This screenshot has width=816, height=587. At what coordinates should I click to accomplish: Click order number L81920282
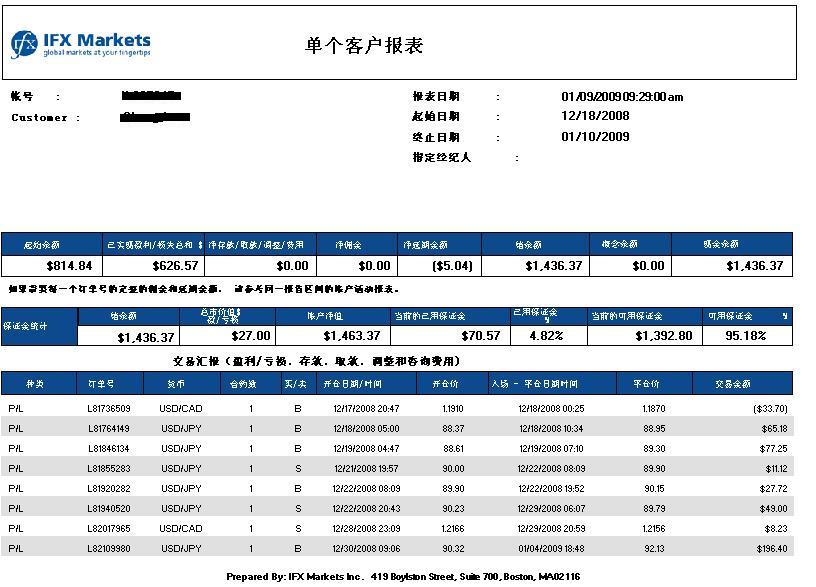click(109, 489)
